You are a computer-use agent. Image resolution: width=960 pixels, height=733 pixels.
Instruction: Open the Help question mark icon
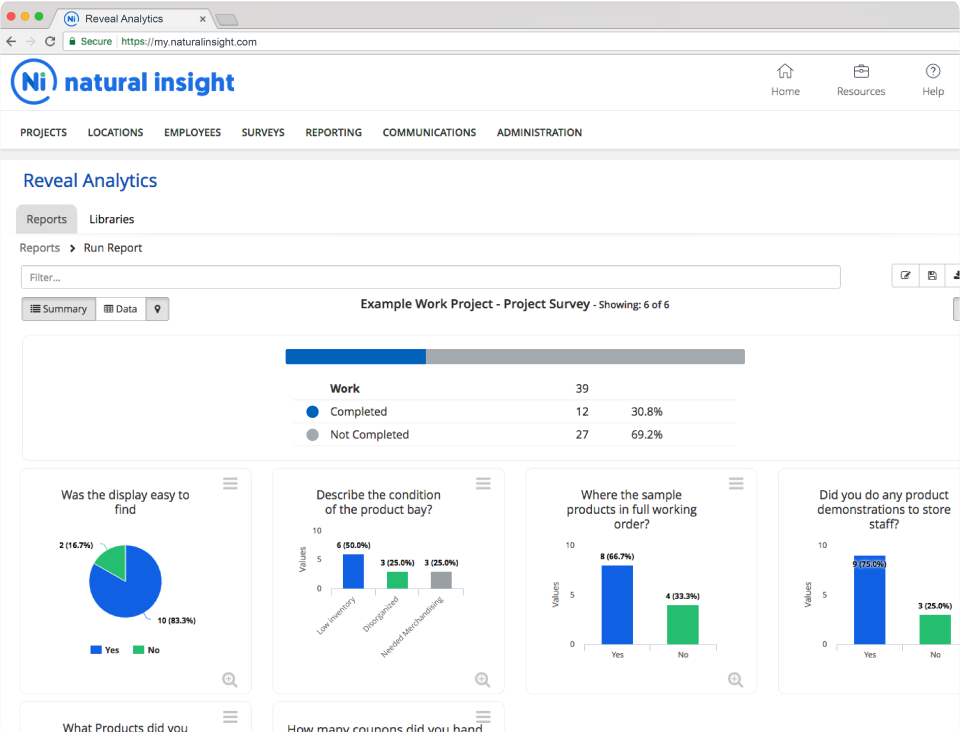tap(932, 71)
